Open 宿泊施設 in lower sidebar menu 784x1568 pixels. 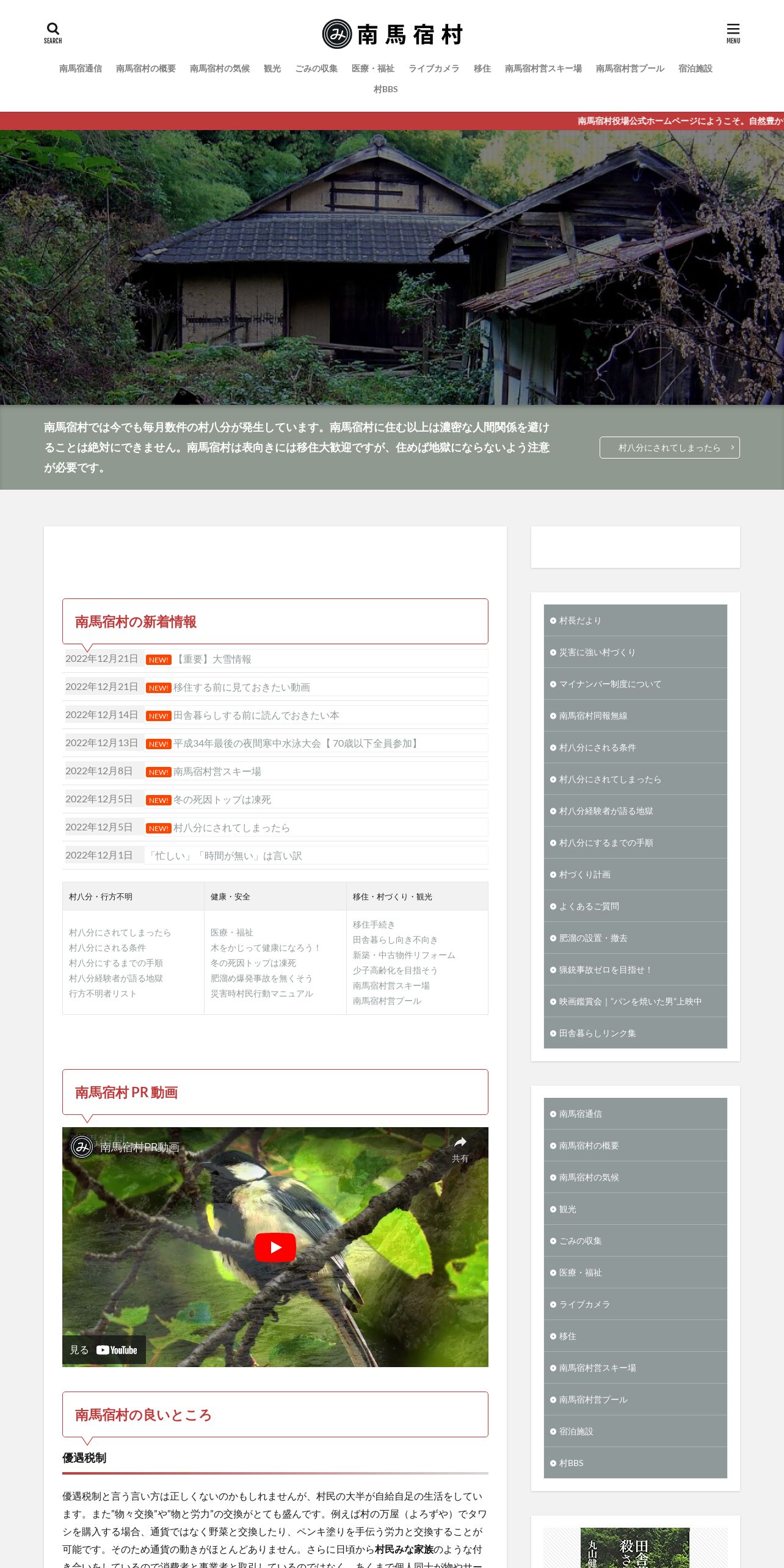pyautogui.click(x=635, y=1431)
